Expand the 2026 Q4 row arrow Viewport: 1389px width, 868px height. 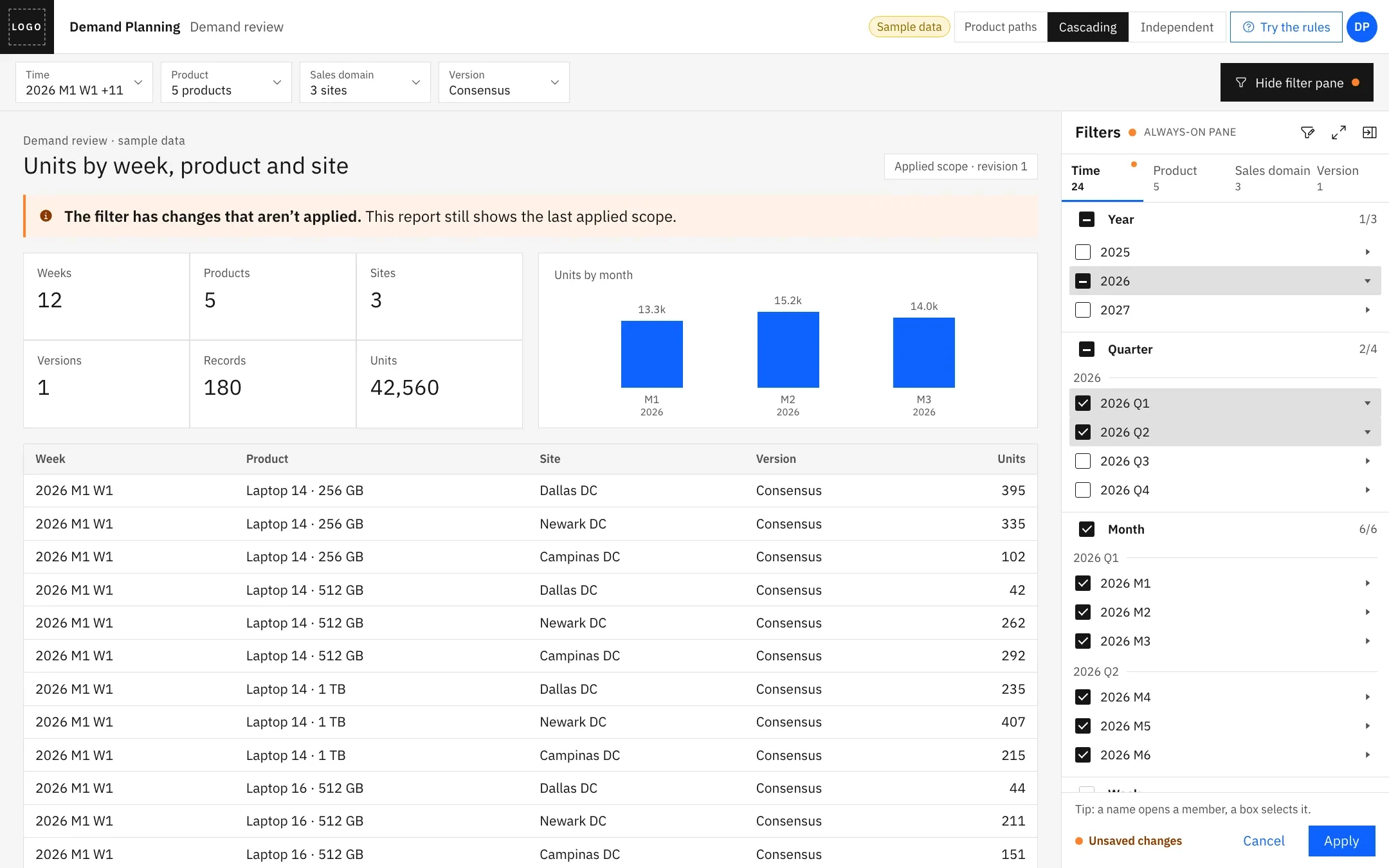pos(1368,490)
